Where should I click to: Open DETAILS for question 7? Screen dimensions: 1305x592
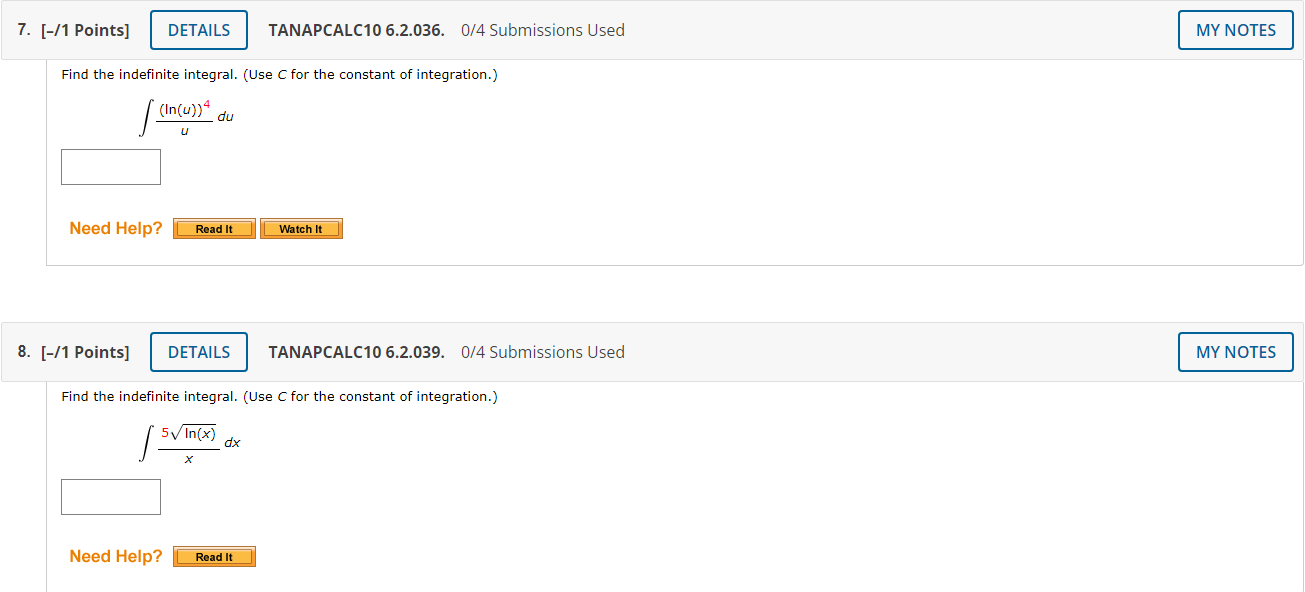pyautogui.click(x=198, y=30)
